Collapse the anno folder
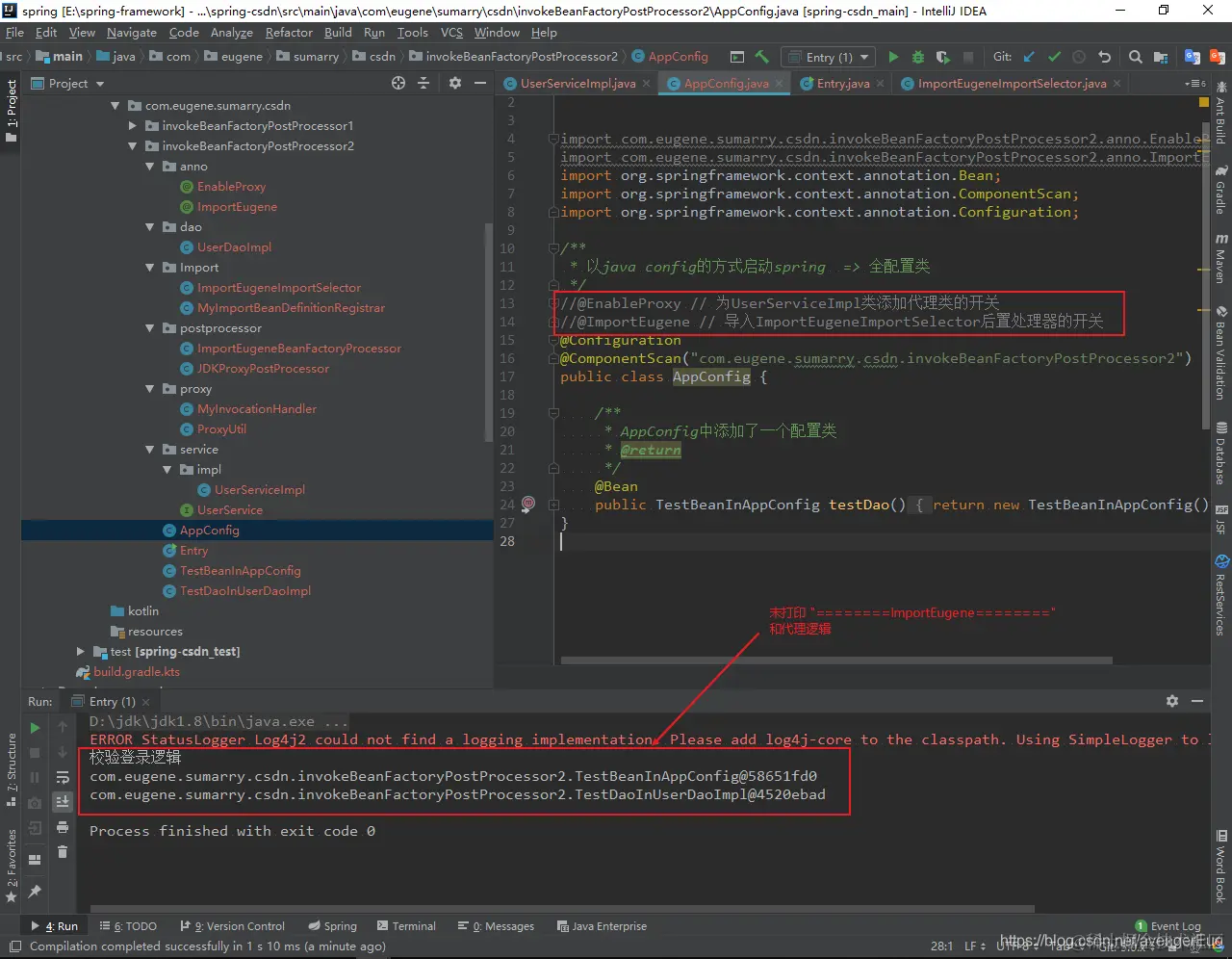This screenshot has height=959, width=1232. [x=150, y=167]
